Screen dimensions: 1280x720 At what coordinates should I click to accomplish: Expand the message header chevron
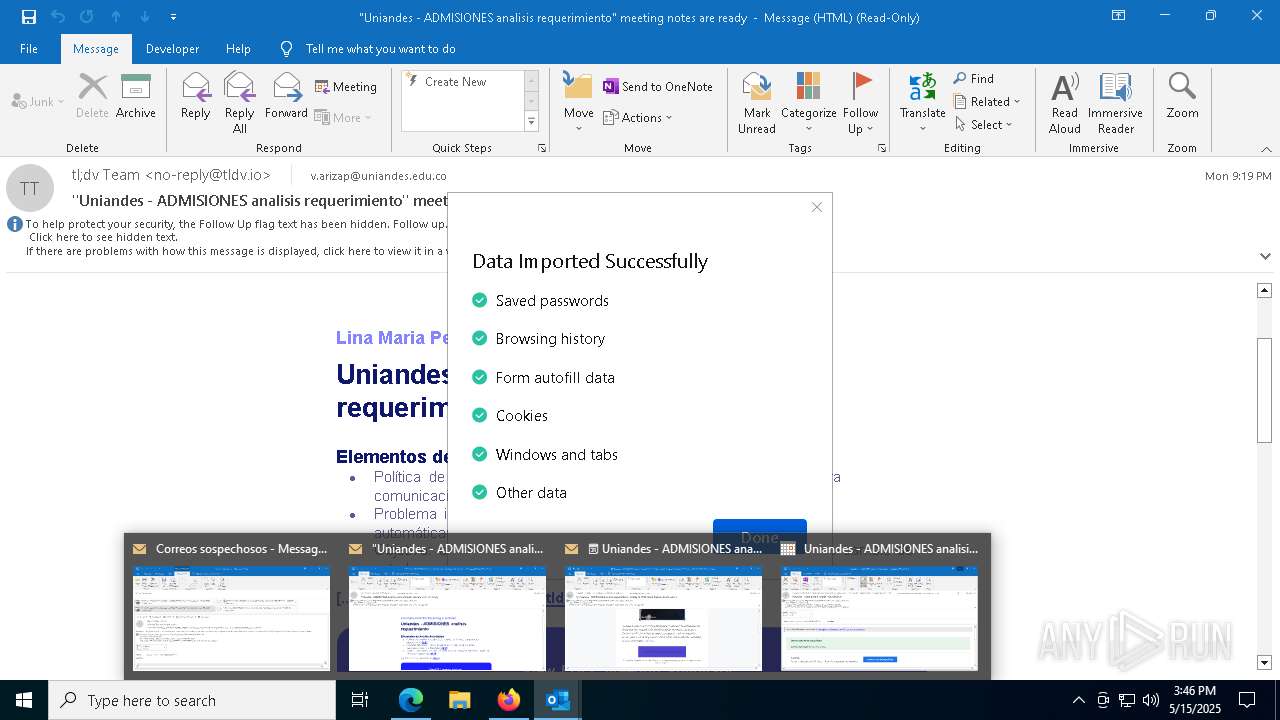[1265, 257]
